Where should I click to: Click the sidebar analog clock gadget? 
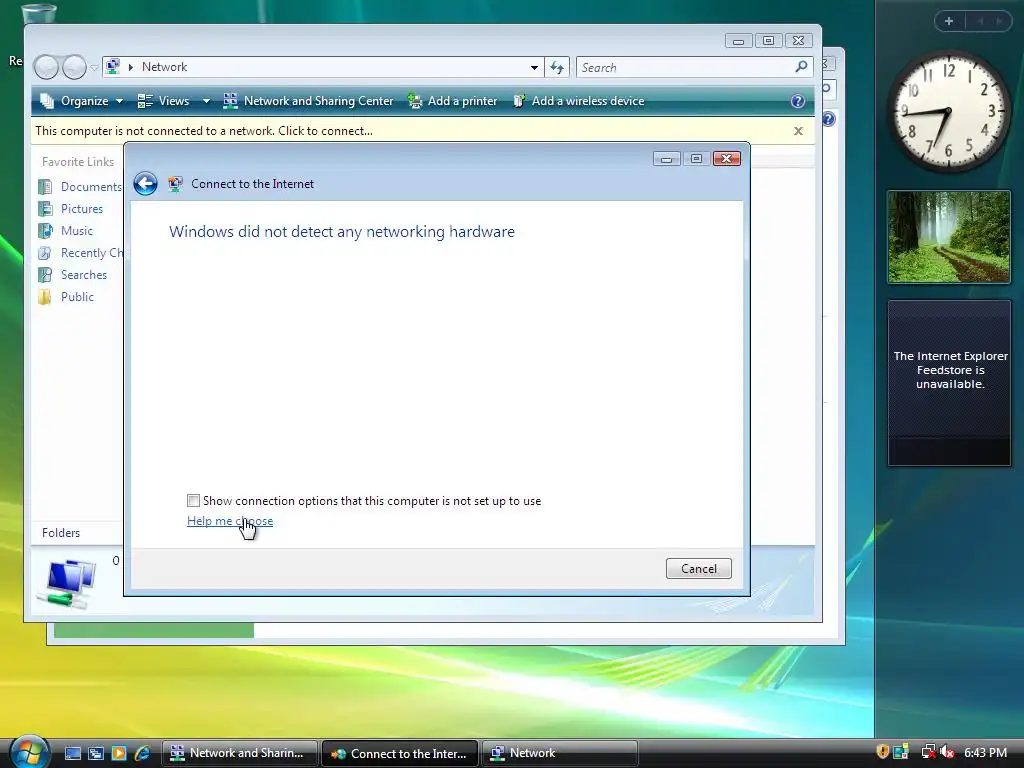pyautogui.click(x=949, y=110)
